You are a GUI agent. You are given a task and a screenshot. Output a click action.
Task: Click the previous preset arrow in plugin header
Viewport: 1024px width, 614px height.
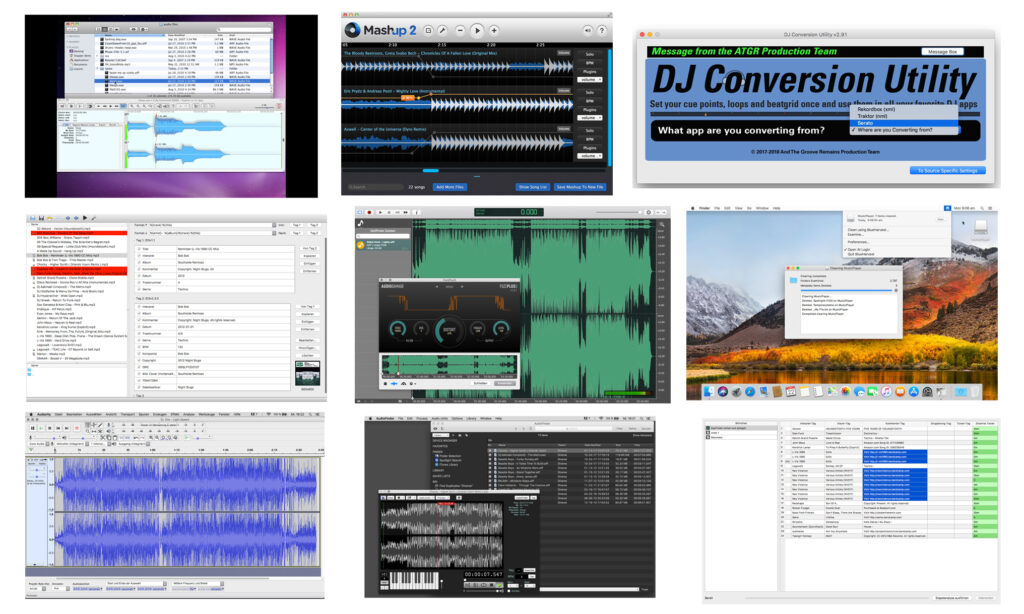coord(437,286)
